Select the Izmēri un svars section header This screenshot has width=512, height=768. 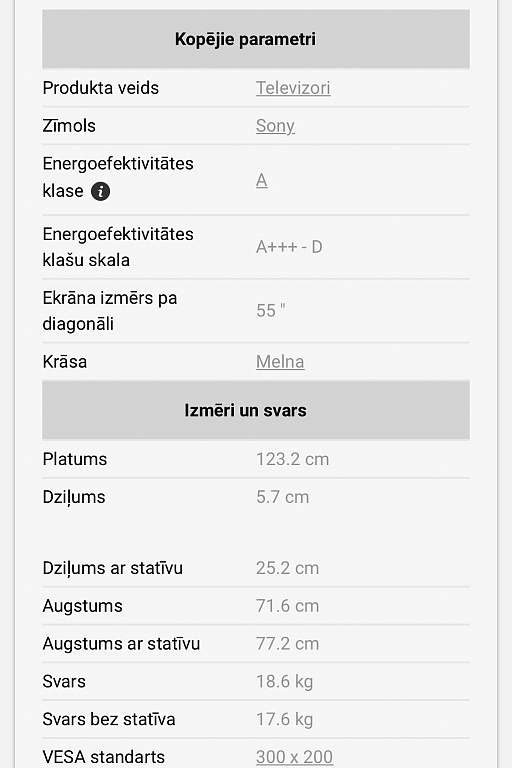(256, 410)
